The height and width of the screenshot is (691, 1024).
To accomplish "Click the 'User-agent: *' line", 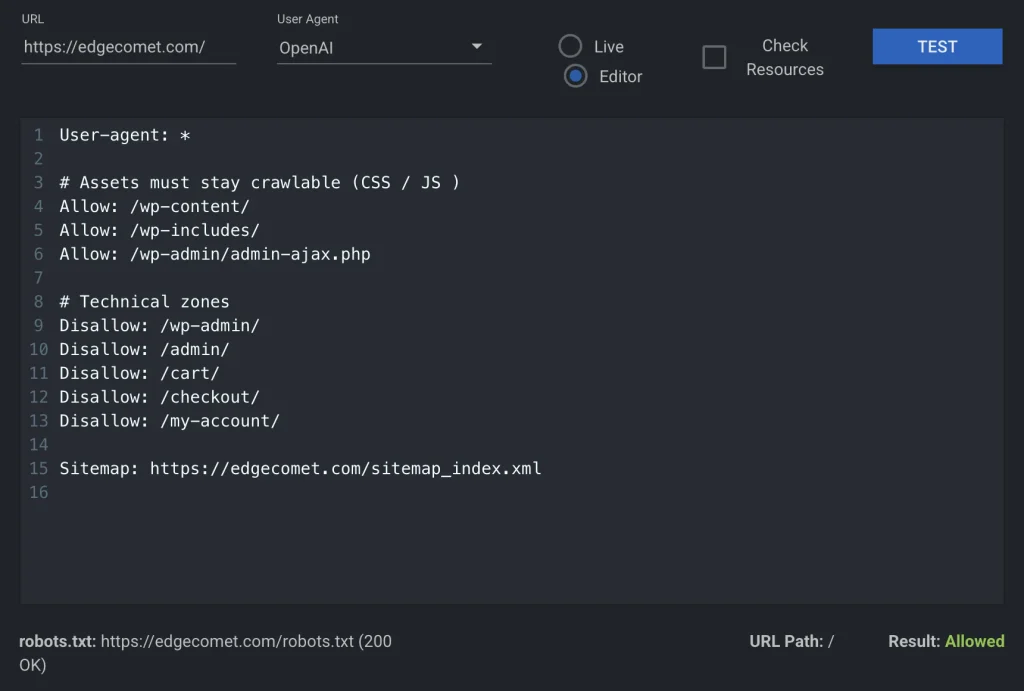I will (x=125, y=135).
